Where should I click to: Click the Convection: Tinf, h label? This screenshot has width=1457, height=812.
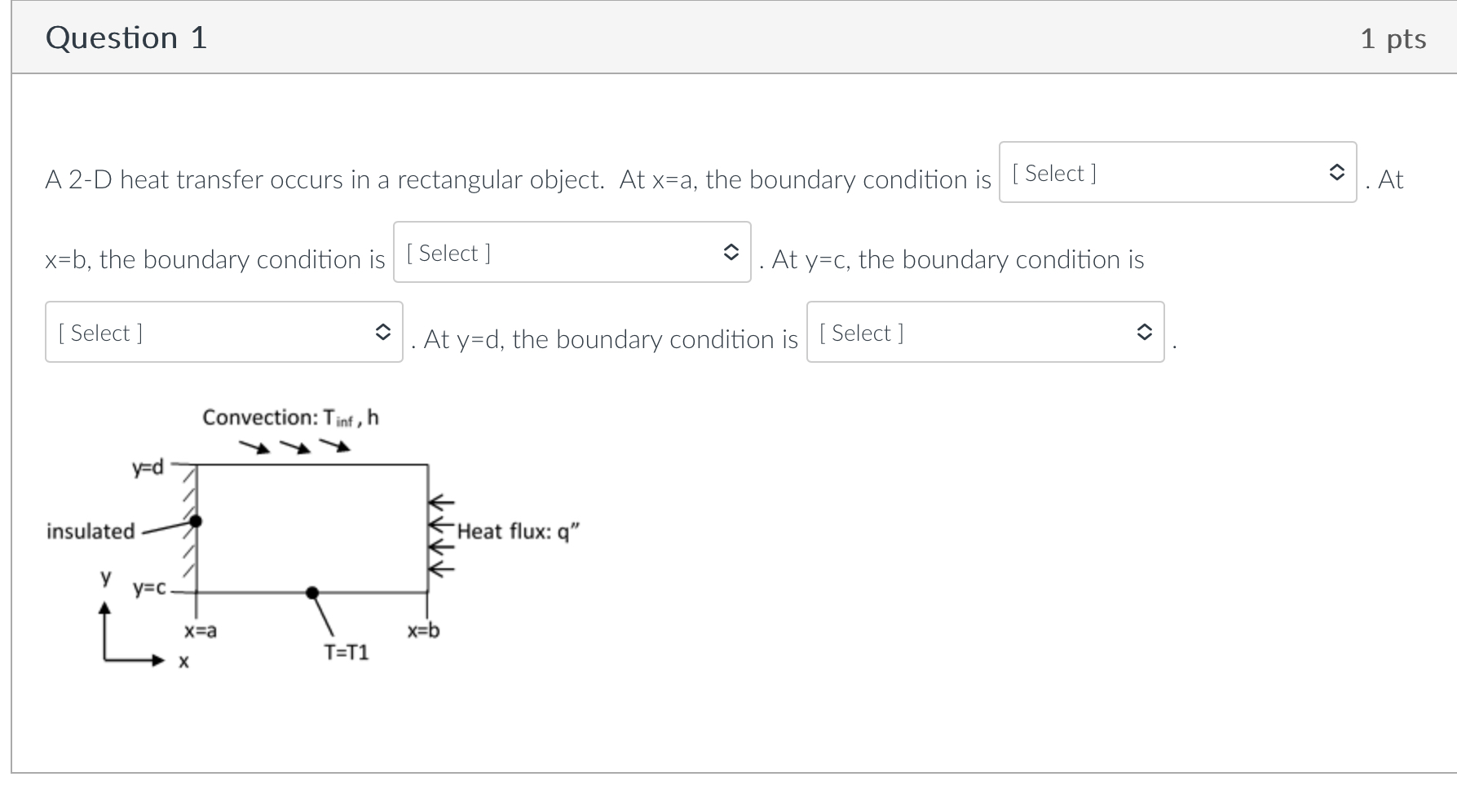pos(291,417)
